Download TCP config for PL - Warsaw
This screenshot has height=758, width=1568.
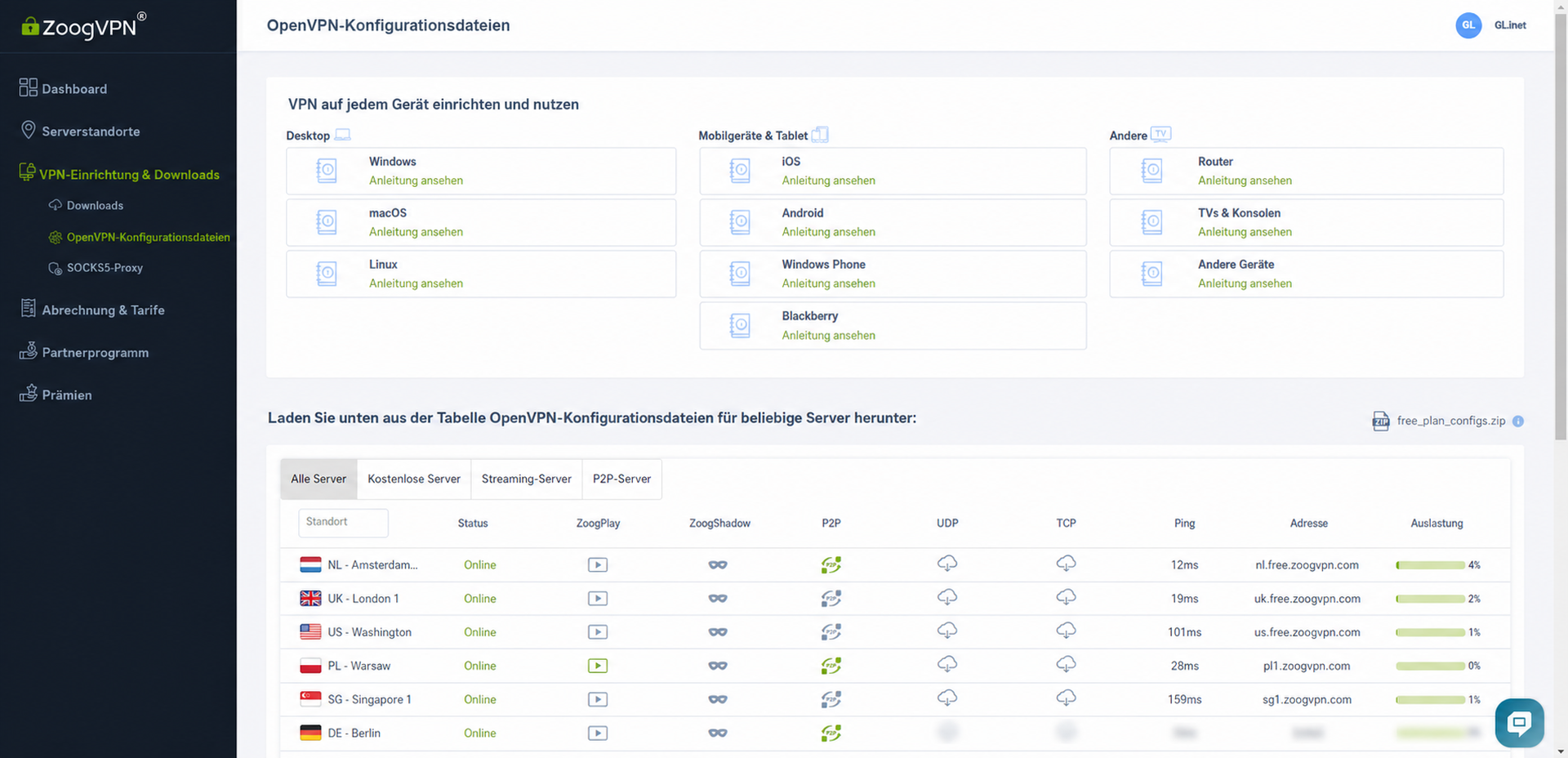pyautogui.click(x=1066, y=665)
